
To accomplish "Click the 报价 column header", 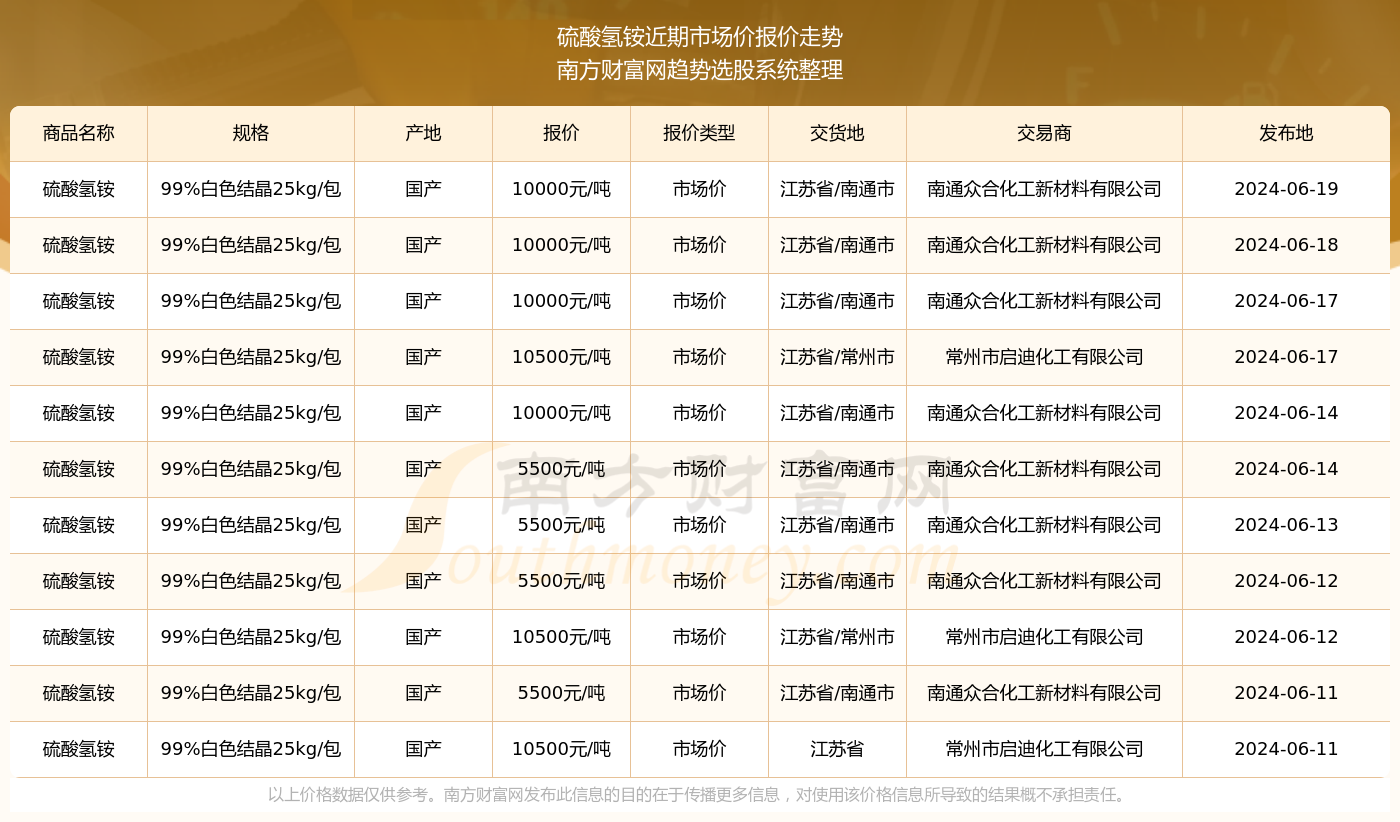I will coord(561,133).
